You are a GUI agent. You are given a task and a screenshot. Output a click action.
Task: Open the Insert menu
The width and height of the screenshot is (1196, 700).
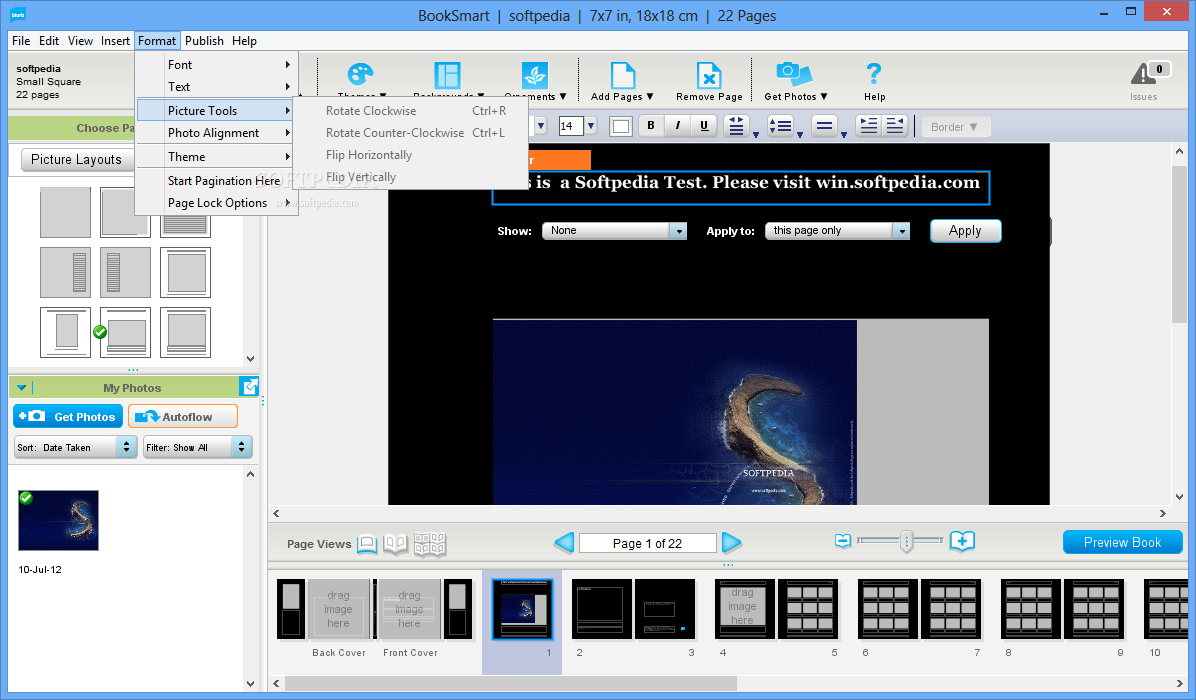point(115,40)
